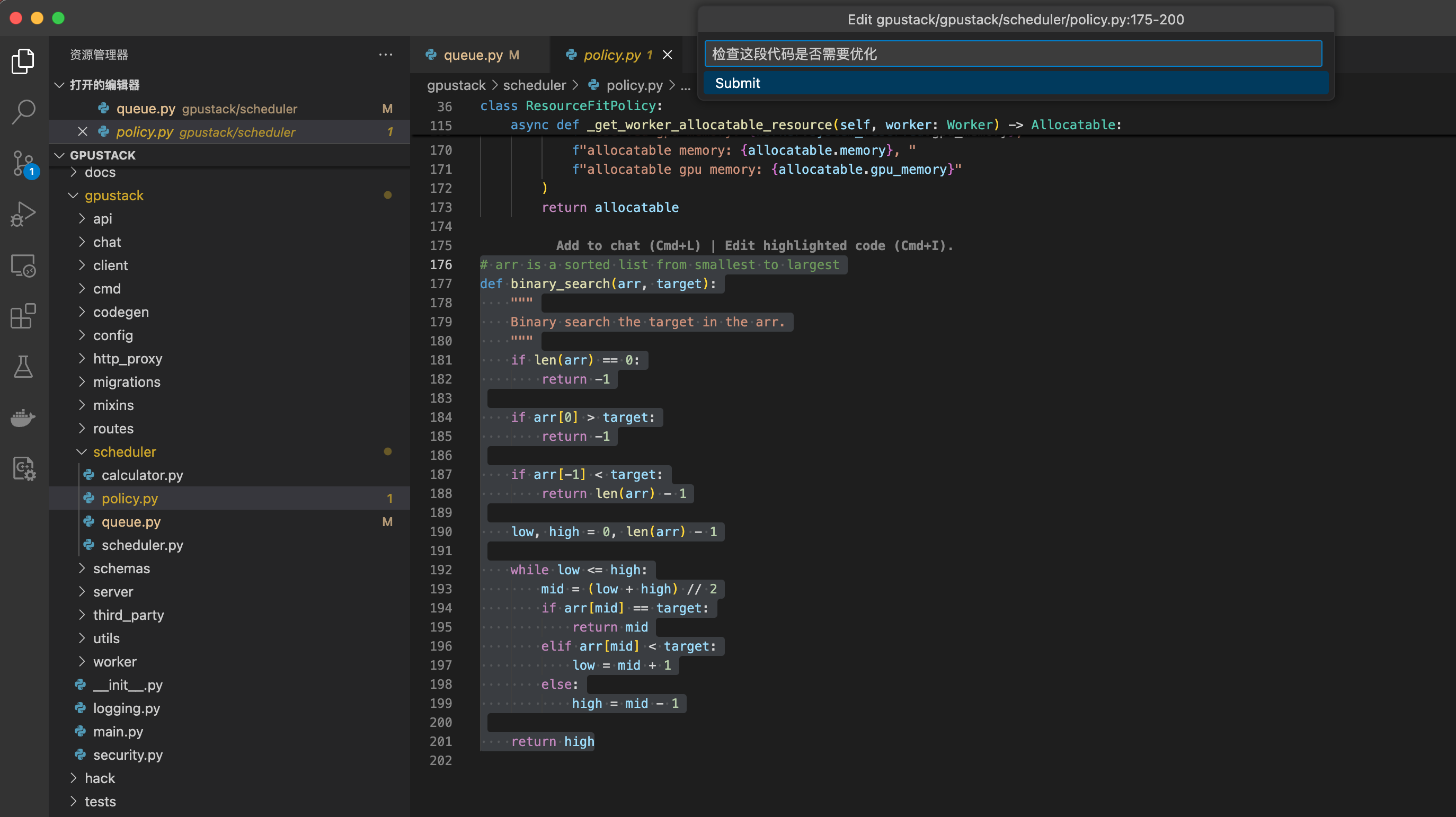This screenshot has width=1456, height=817.
Task: Click the explorer more actions ellipsis
Action: [386, 55]
